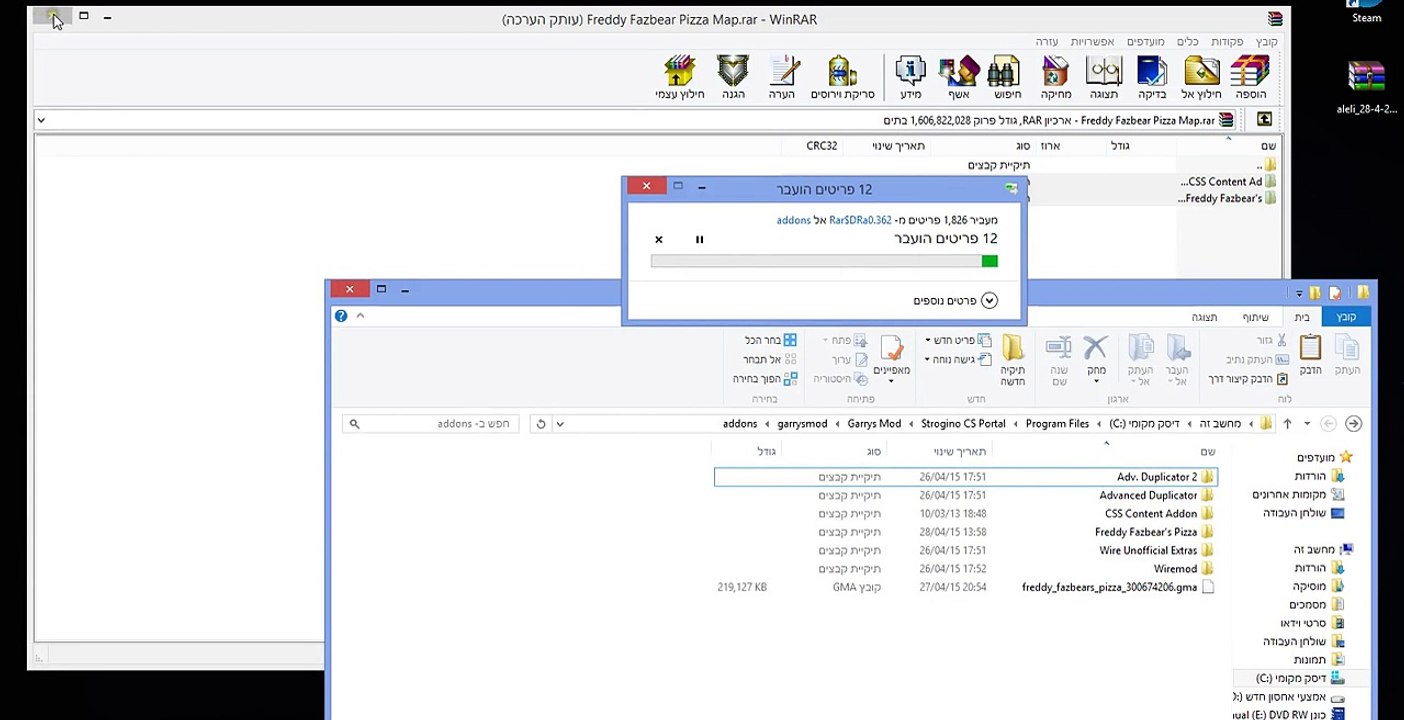The height and width of the screenshot is (720, 1404).
Task: Click Paste shortcut (הדבק קיצור דרך) in Explorer
Action: (x=1248, y=379)
